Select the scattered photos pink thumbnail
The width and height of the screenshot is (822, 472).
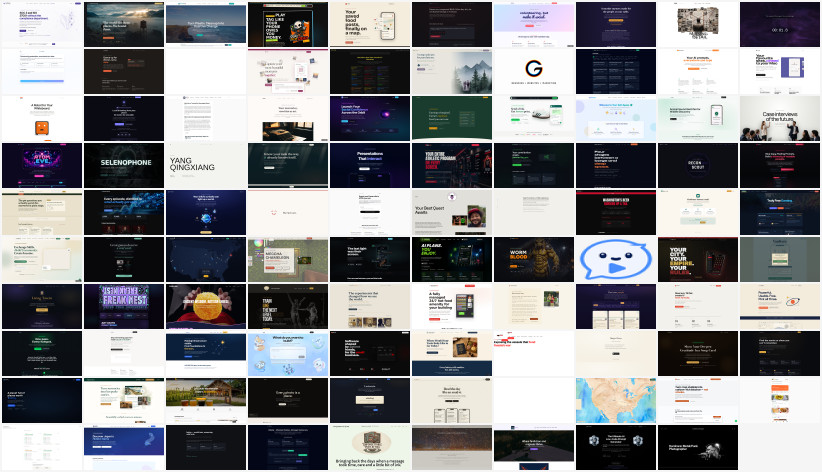coord(288,71)
